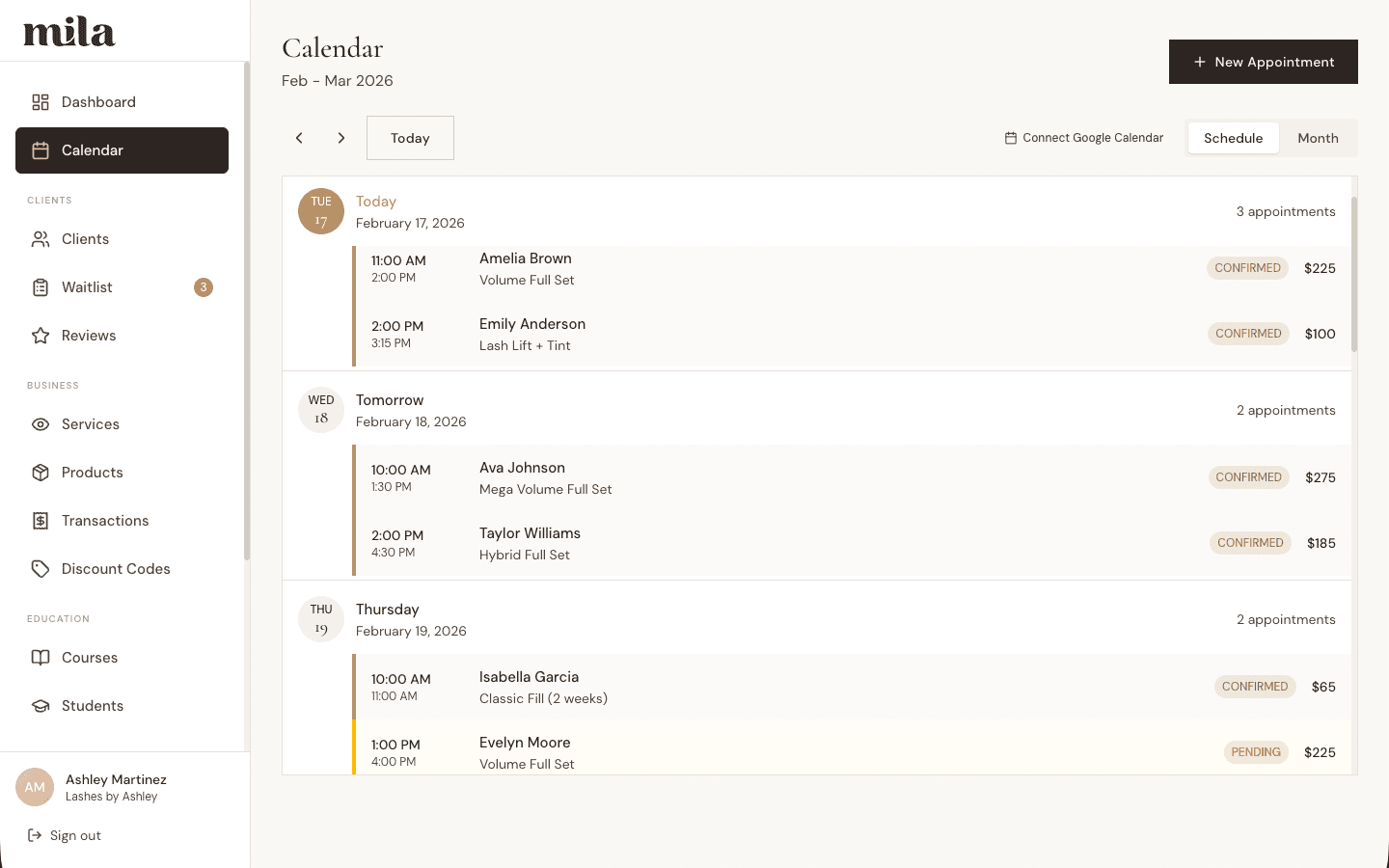1389x868 pixels.
Task: Click the Clients people icon
Action: (41, 239)
